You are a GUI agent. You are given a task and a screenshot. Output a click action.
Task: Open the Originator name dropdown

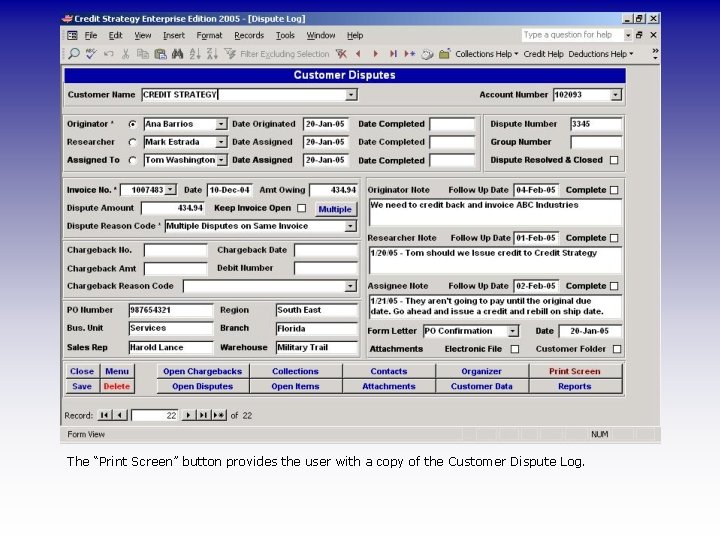(x=221, y=124)
